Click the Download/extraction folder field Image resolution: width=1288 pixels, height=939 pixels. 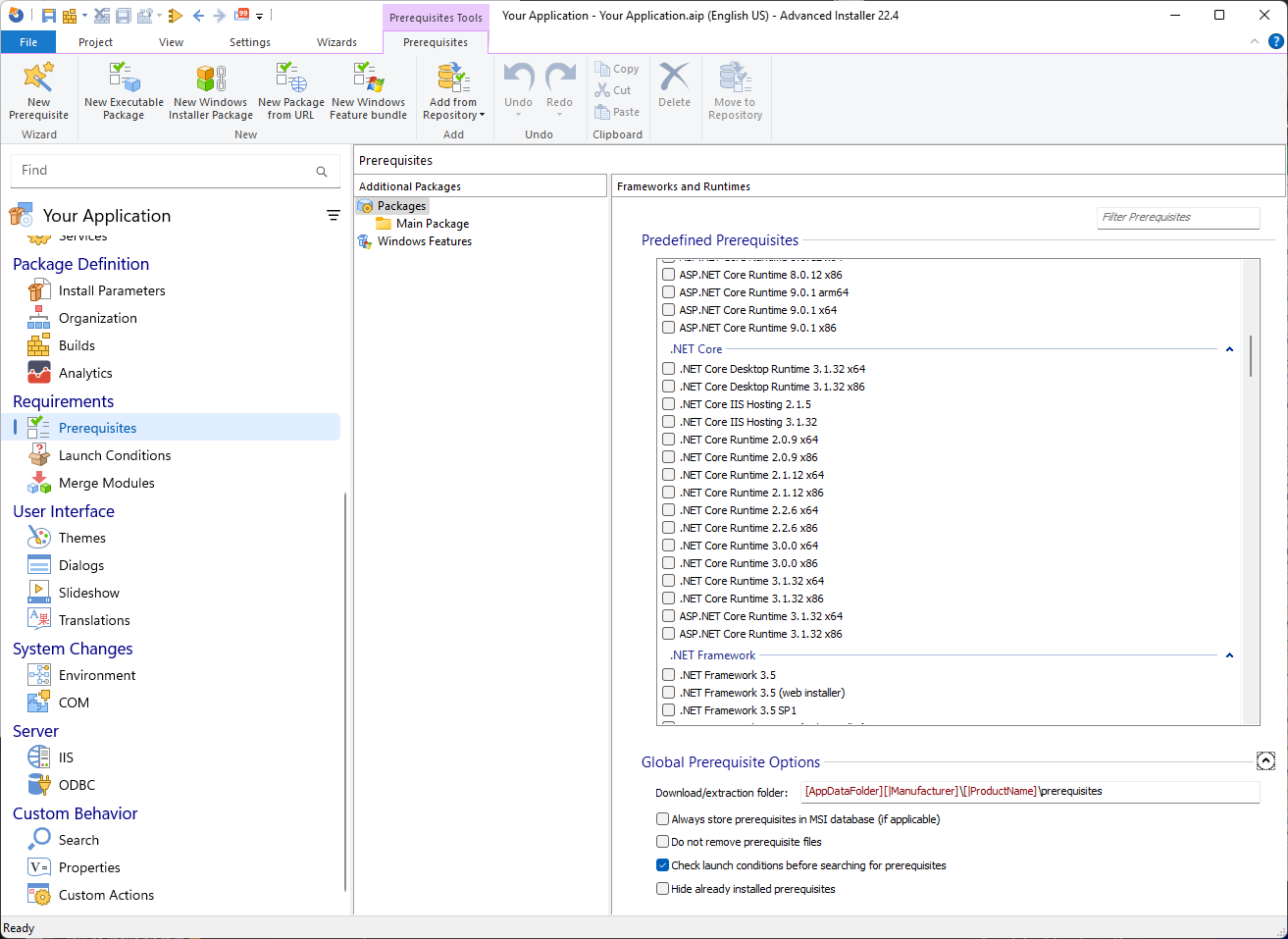point(1030,791)
